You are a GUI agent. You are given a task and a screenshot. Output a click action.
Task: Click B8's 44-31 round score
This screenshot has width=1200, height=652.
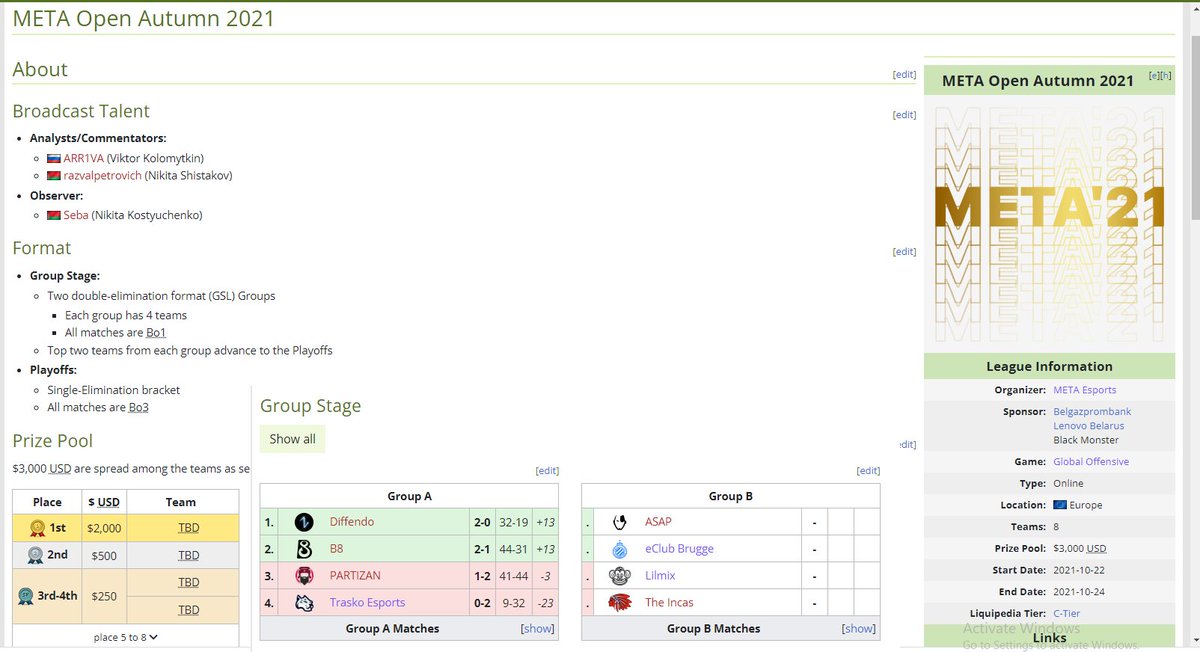coord(514,549)
